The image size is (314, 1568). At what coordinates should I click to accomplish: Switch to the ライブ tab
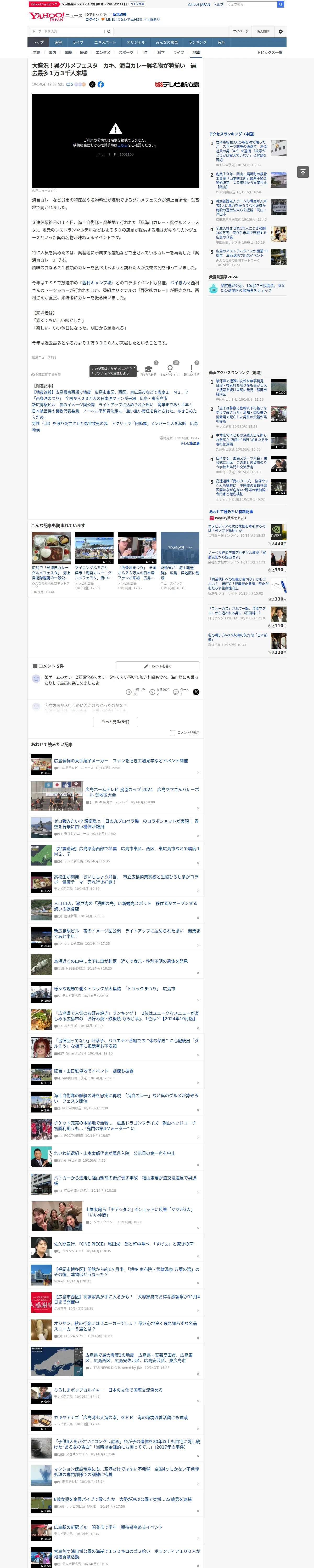point(78,43)
